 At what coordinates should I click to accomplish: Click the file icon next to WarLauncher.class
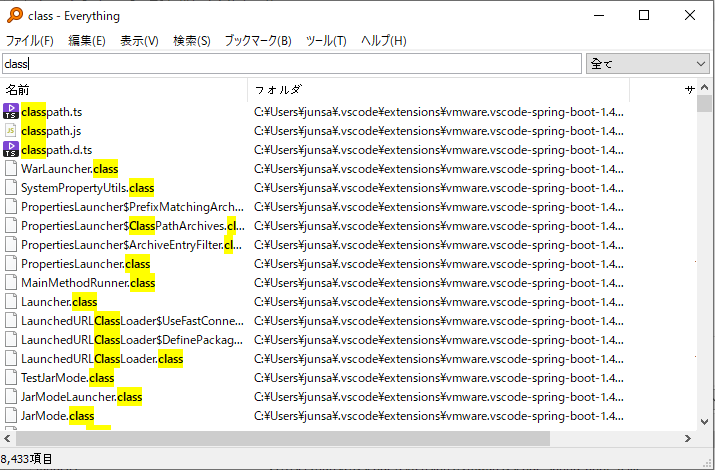[11, 169]
